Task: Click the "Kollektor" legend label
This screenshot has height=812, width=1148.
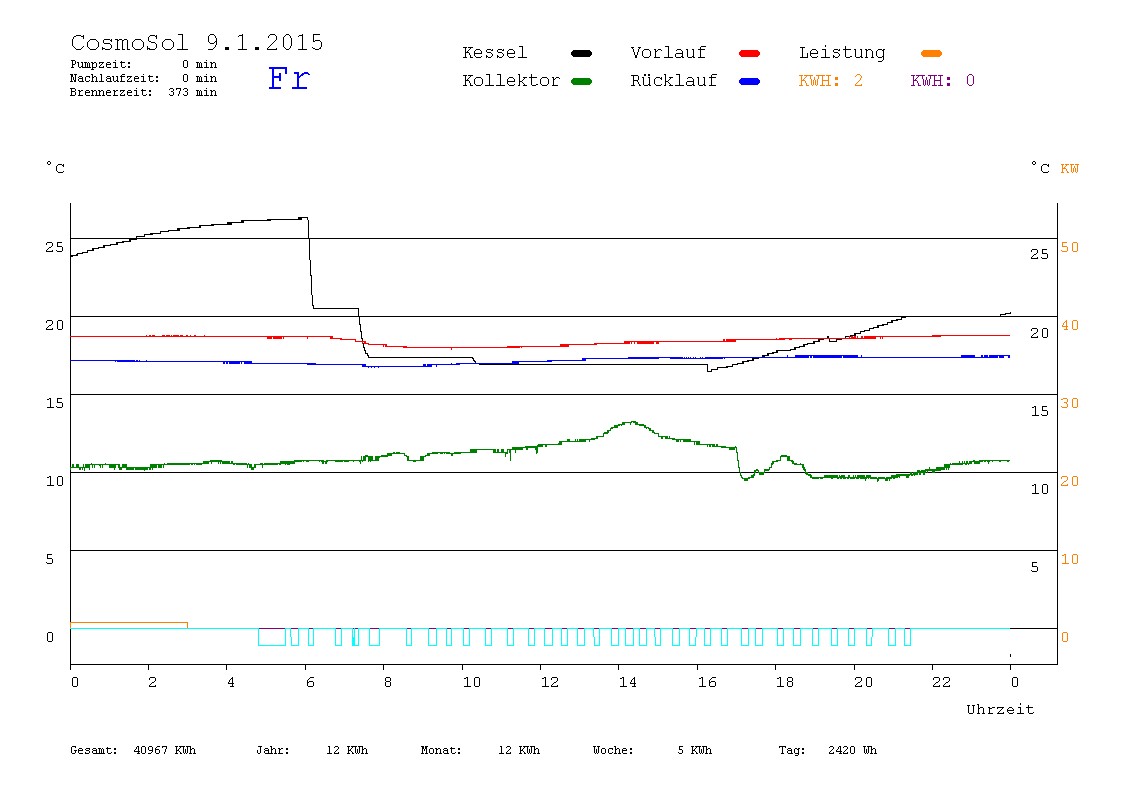Action: tap(511, 81)
